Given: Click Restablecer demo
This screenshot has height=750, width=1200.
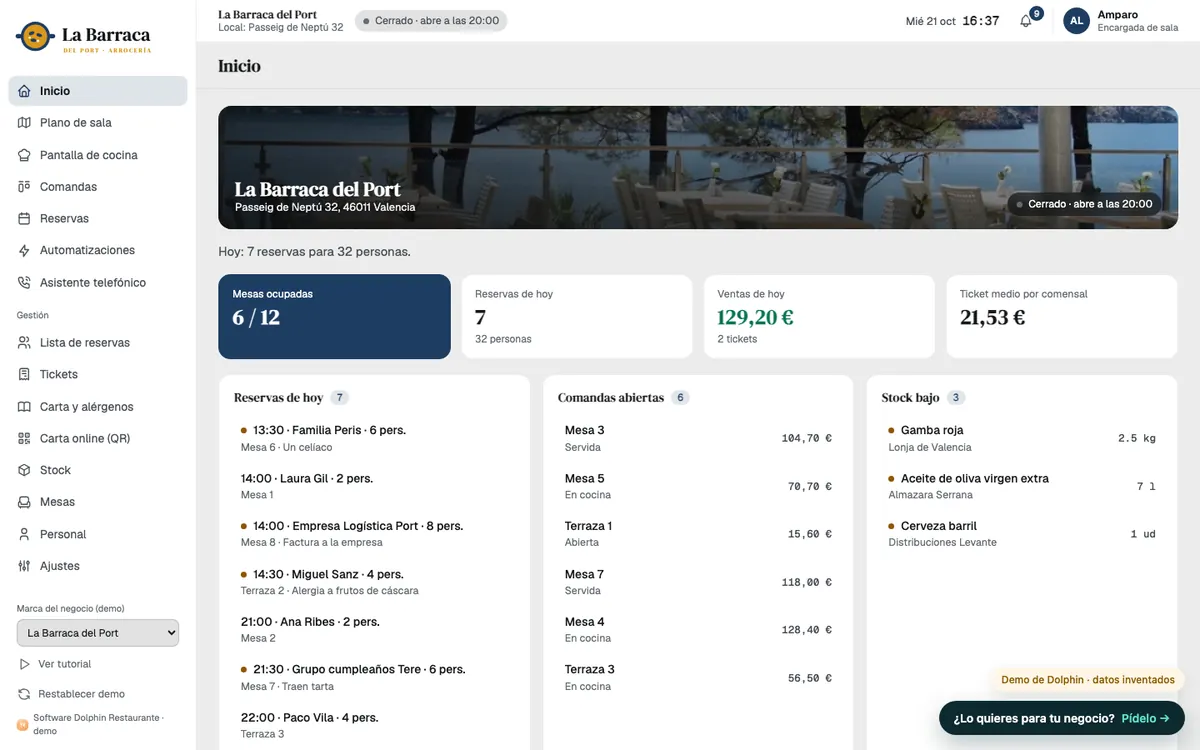Looking at the screenshot, I should [x=81, y=694].
